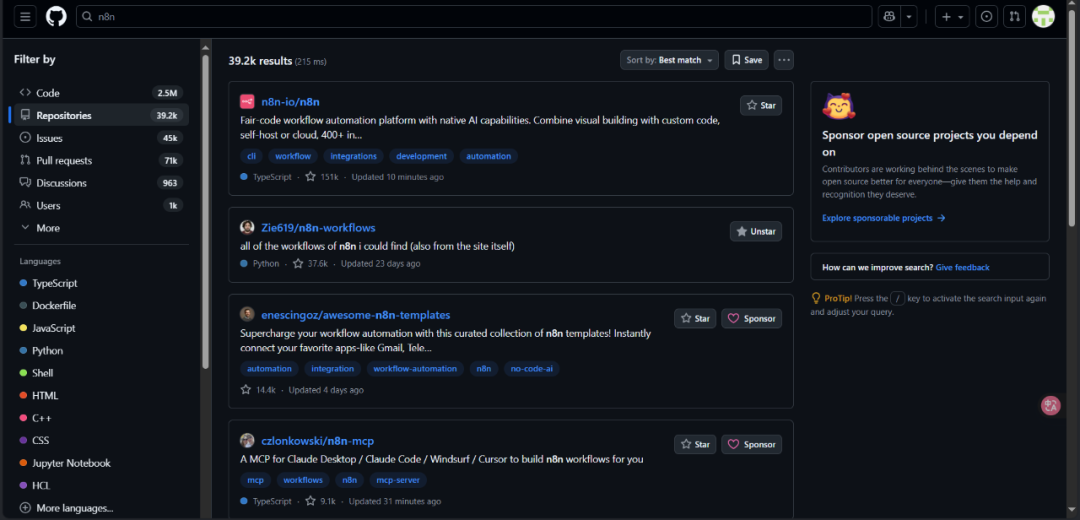Select the workflow-automation topic tag

[415, 368]
